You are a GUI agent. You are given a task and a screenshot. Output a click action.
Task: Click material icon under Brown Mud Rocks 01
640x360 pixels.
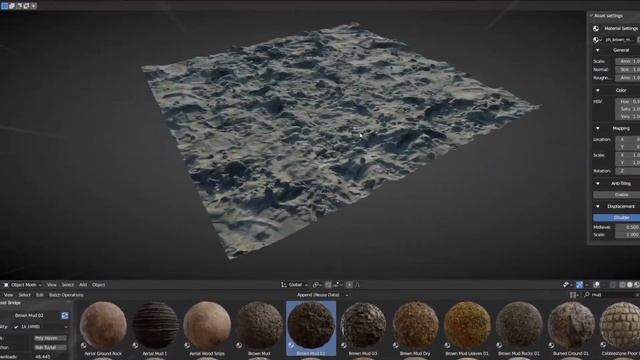pyautogui.click(x=499, y=345)
